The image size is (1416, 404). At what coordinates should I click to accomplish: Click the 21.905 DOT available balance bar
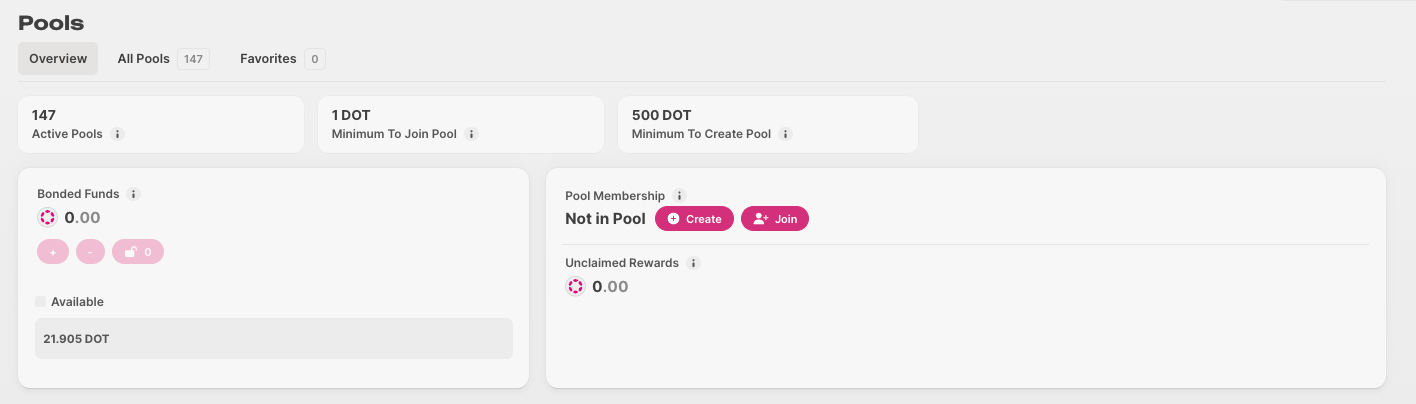274,339
